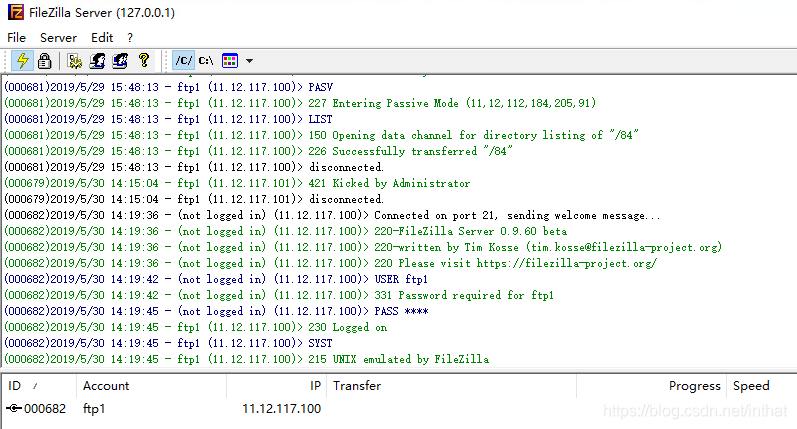
Task: Click the Transfer column header
Action: click(451, 386)
